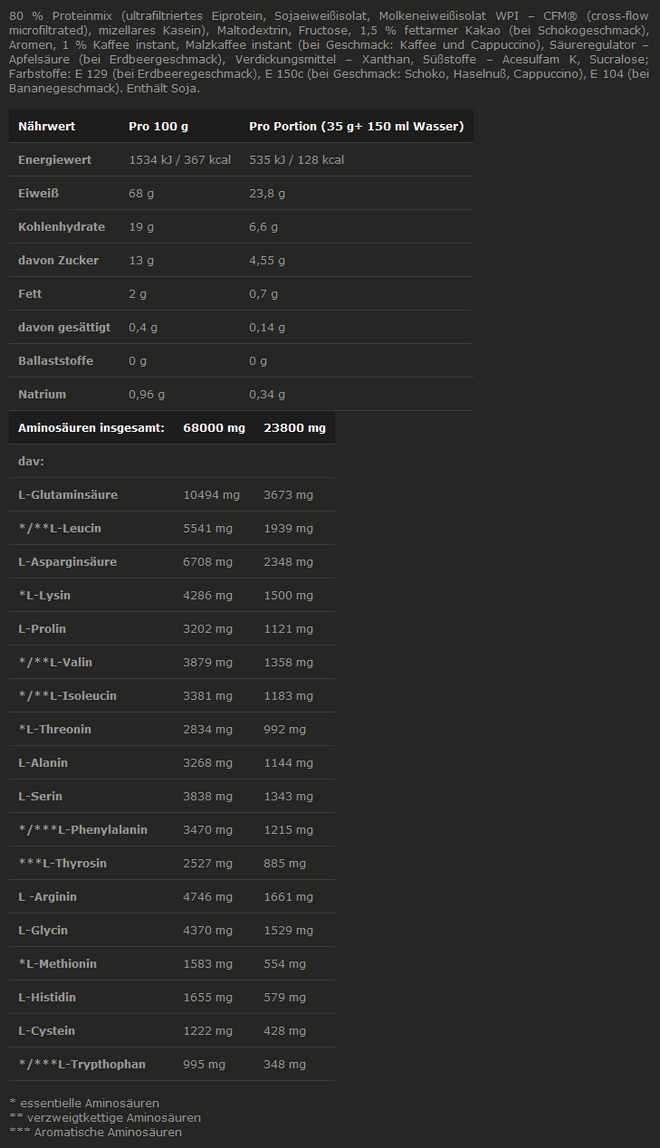660x1148 pixels.
Task: Click the value '0,14 g'
Action: coord(267,327)
